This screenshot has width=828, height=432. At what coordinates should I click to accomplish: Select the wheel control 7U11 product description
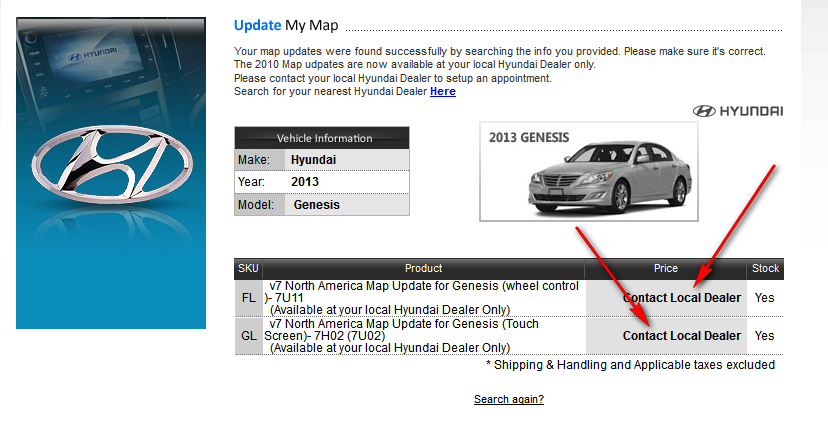click(422, 298)
